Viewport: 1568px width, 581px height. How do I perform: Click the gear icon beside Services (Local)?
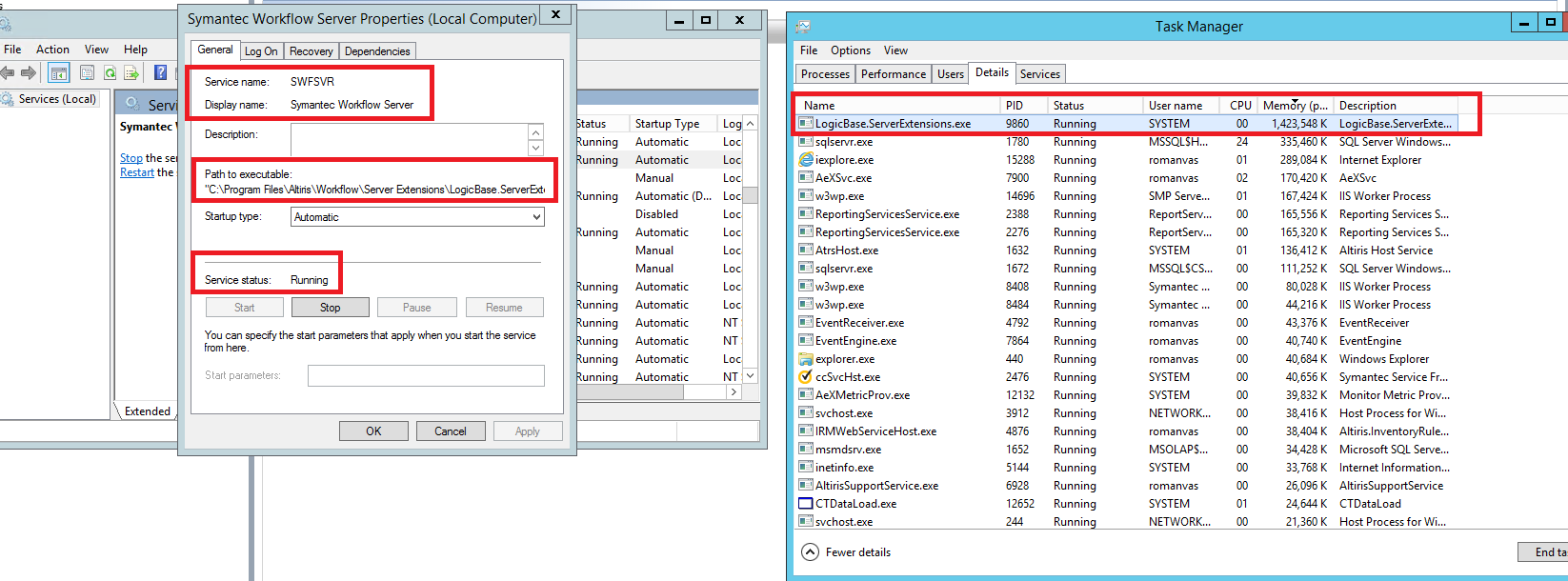click(7, 99)
